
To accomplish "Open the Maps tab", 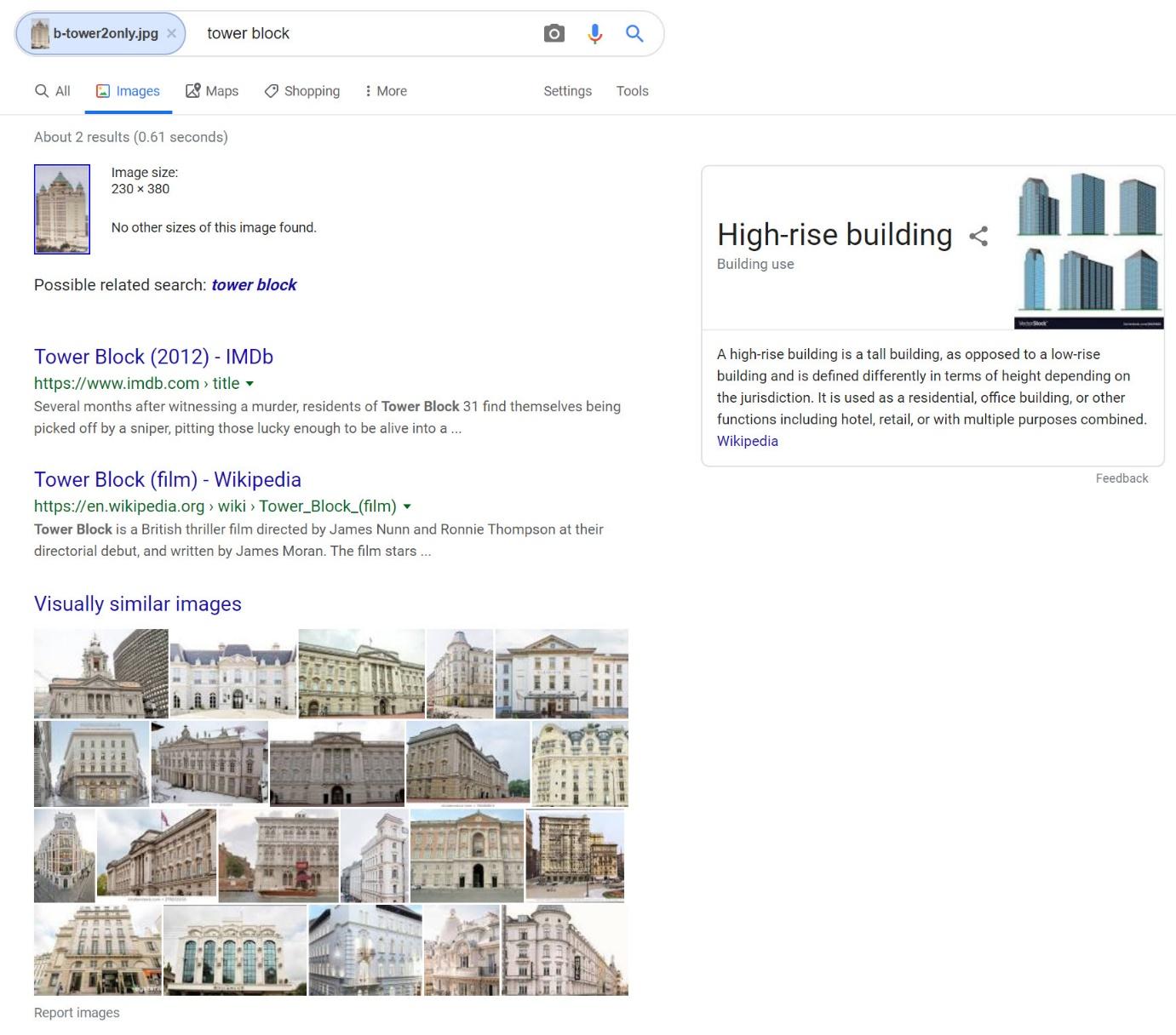I will 212,91.
